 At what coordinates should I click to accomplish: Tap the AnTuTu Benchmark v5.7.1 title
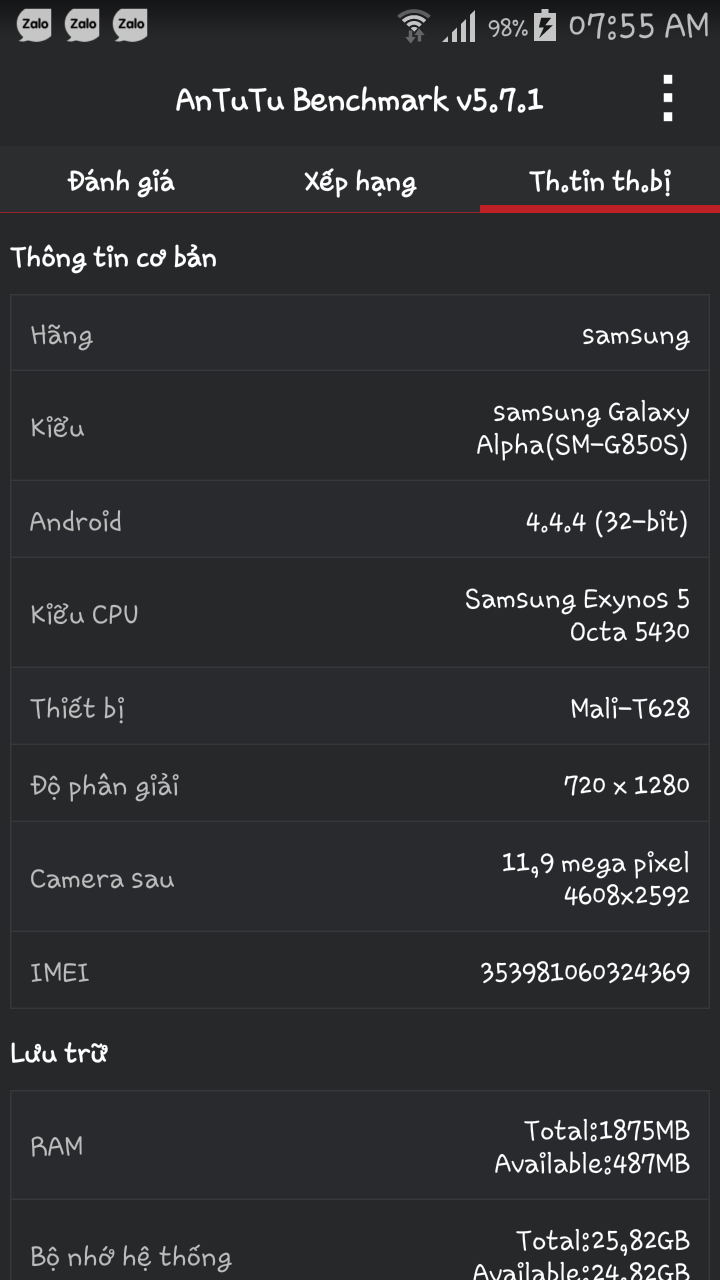click(x=360, y=100)
